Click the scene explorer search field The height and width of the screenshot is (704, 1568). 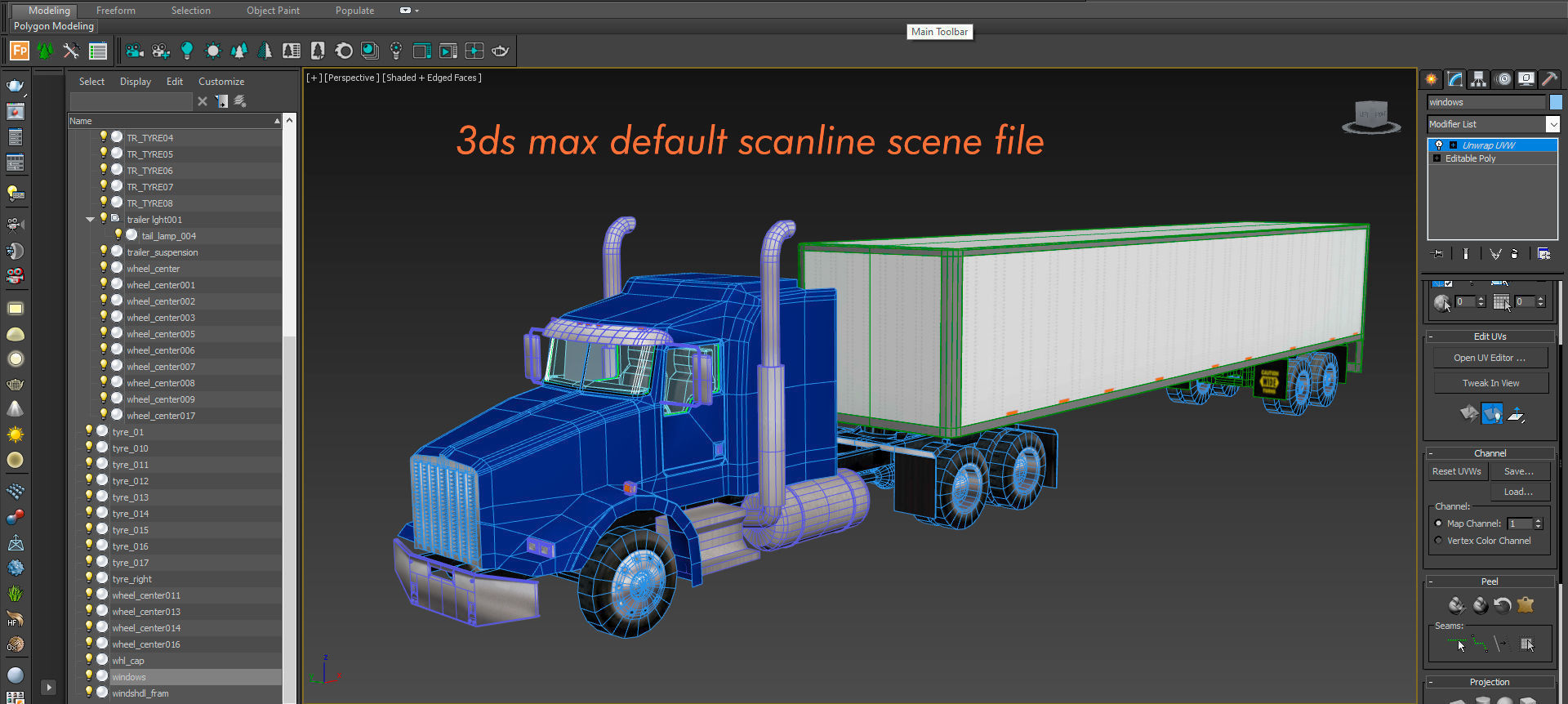pos(131,101)
